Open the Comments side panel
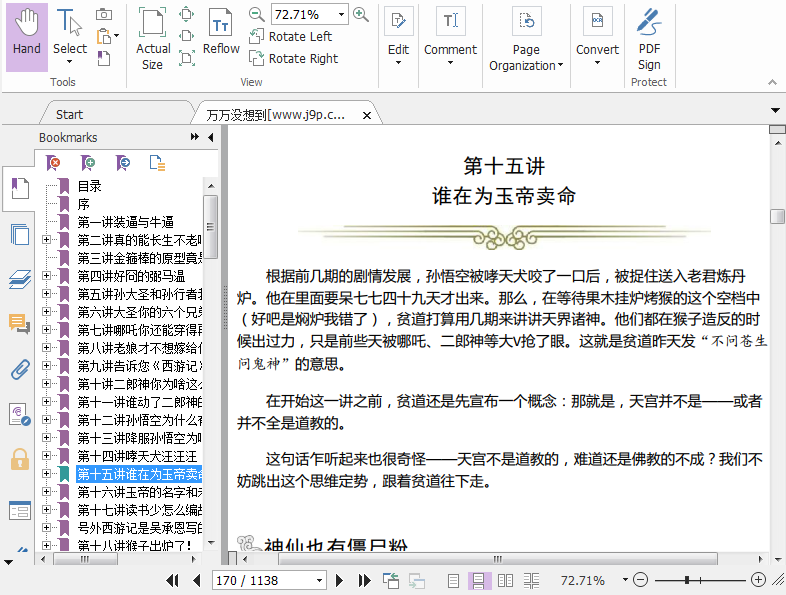This screenshot has width=786, height=595. [x=20, y=323]
